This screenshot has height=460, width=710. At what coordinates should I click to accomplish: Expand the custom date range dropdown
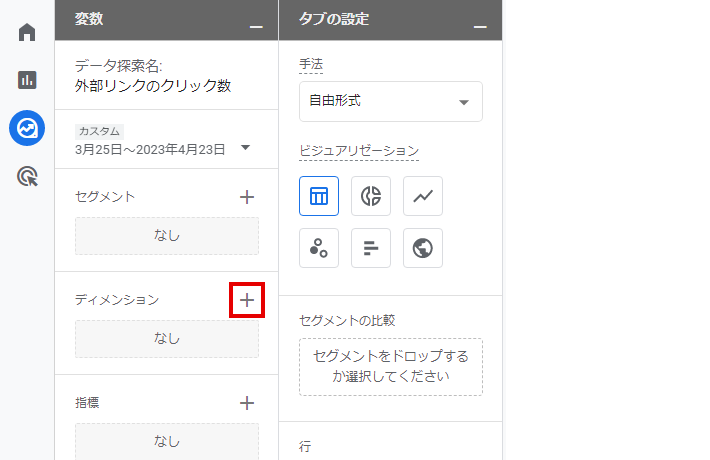[x=245, y=149]
